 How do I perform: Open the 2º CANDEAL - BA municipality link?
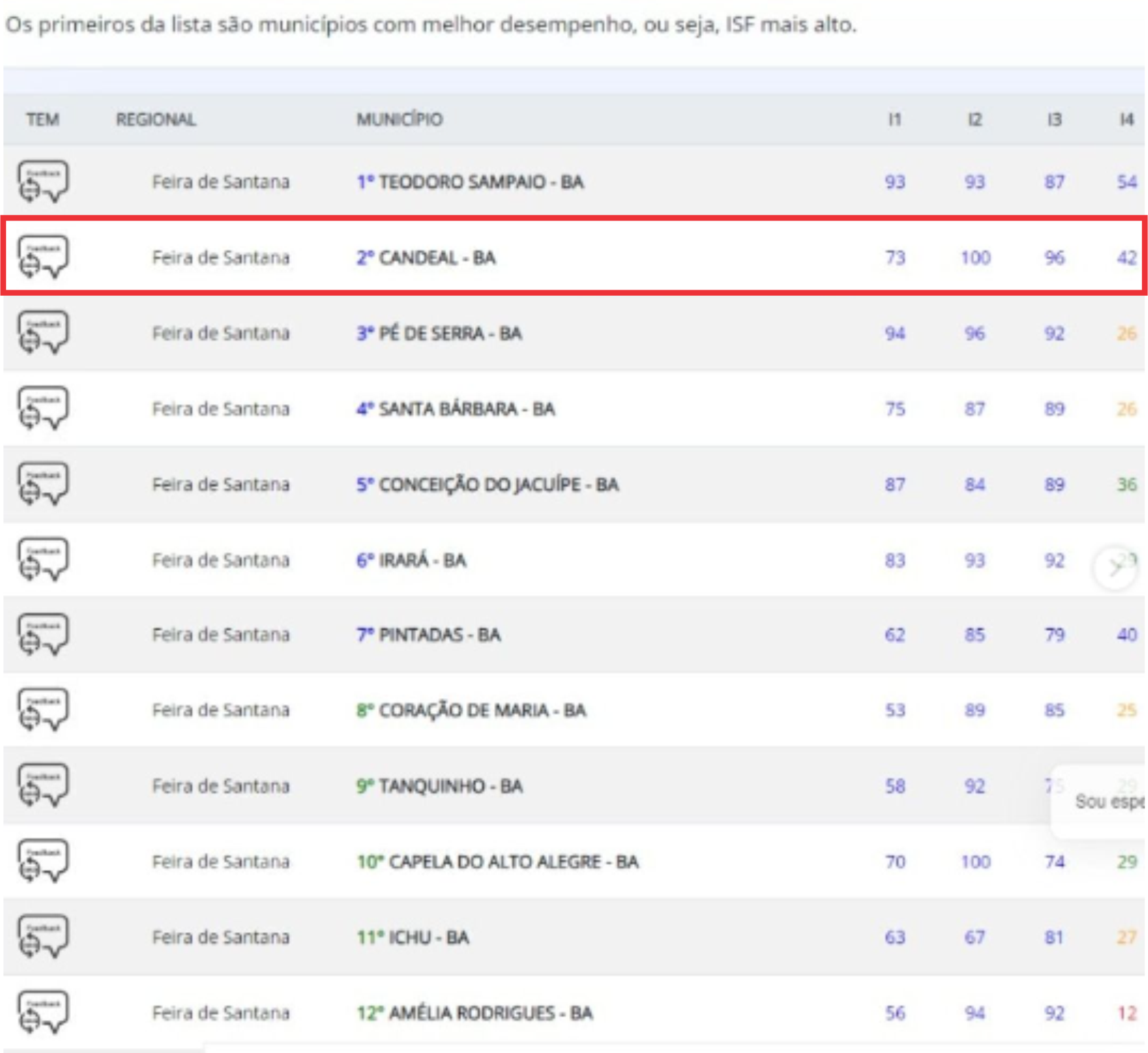coord(426,257)
